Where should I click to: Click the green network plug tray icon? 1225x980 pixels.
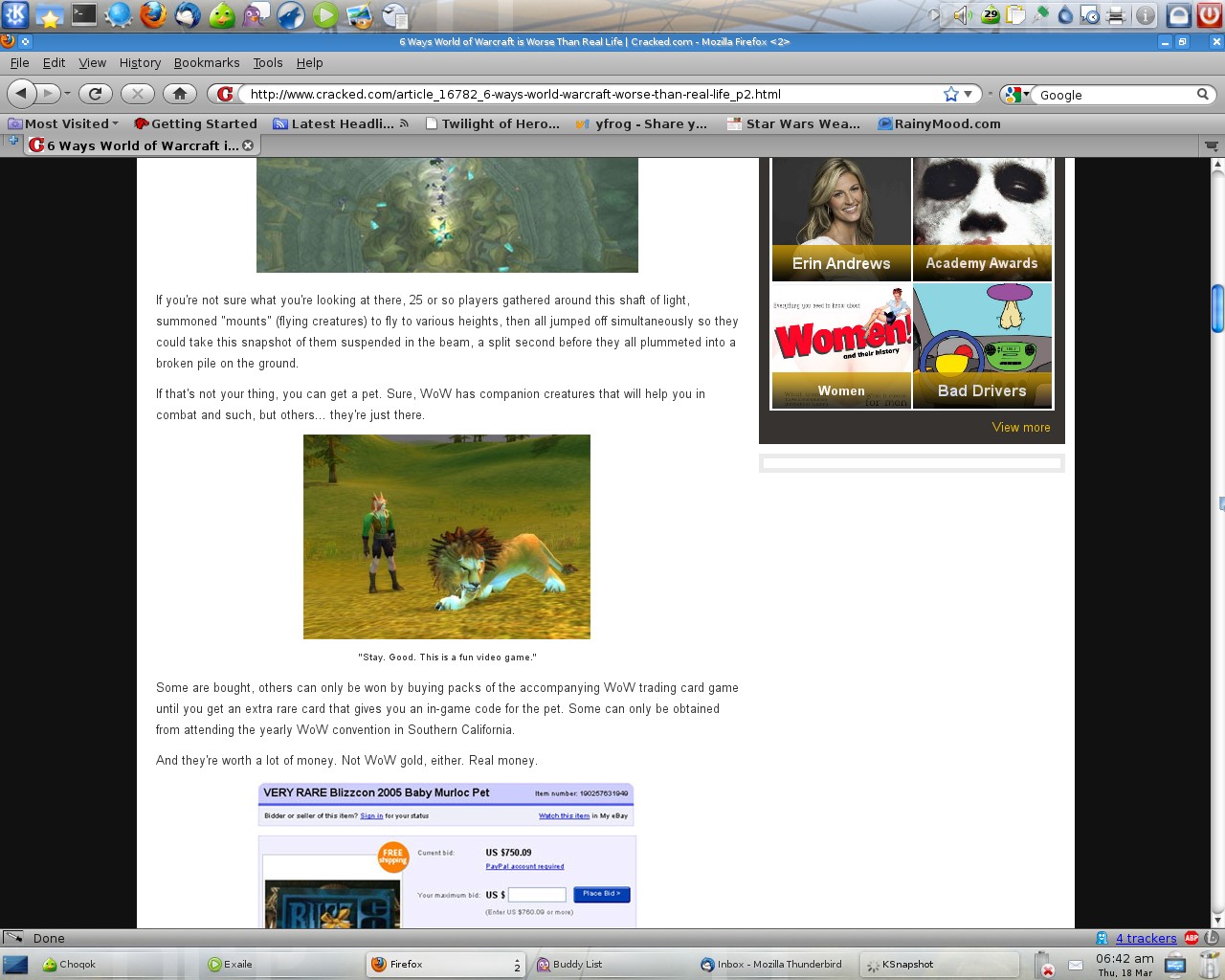pos(1040,14)
